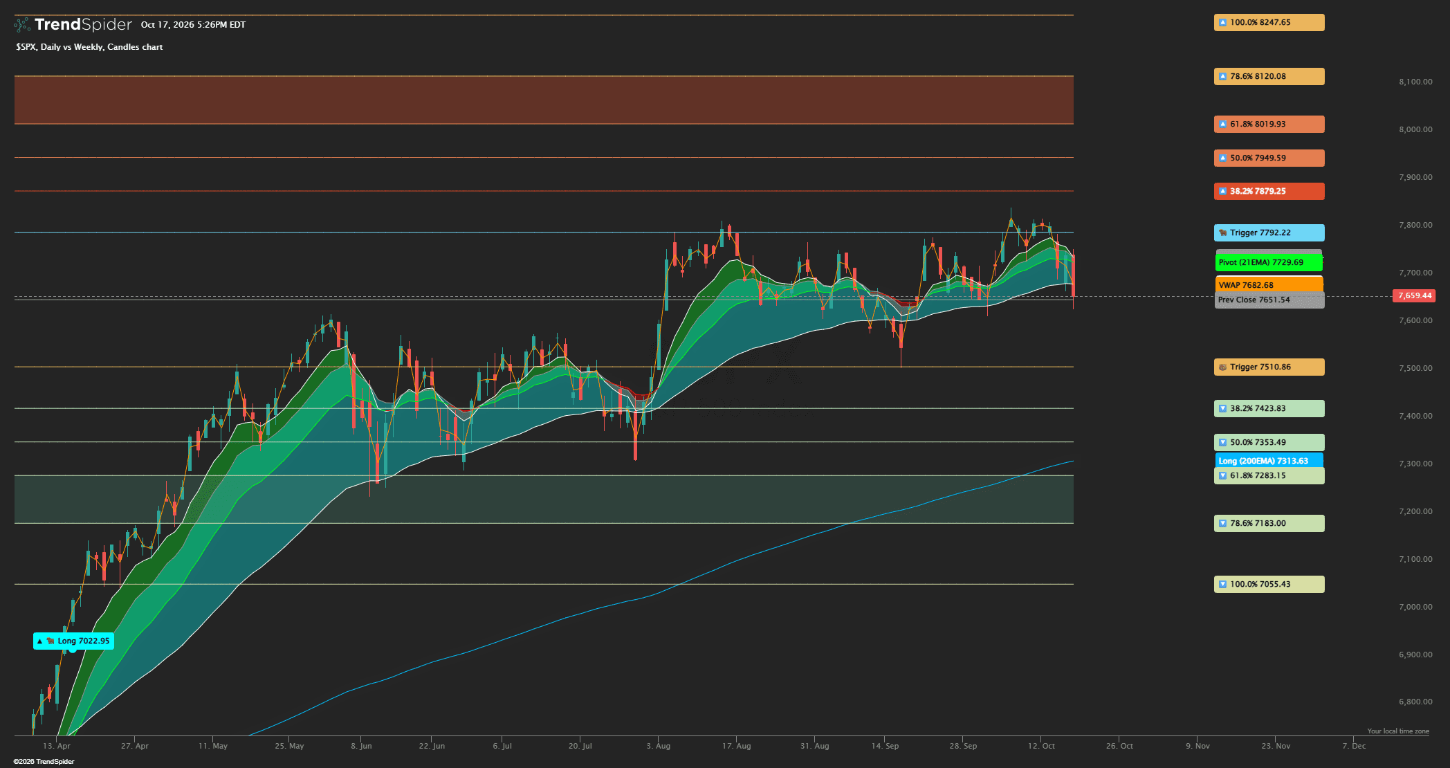This screenshot has height=768, width=1450.
Task: Select the Pivot (21EMA) 7729.69 label
Action: (x=1269, y=262)
